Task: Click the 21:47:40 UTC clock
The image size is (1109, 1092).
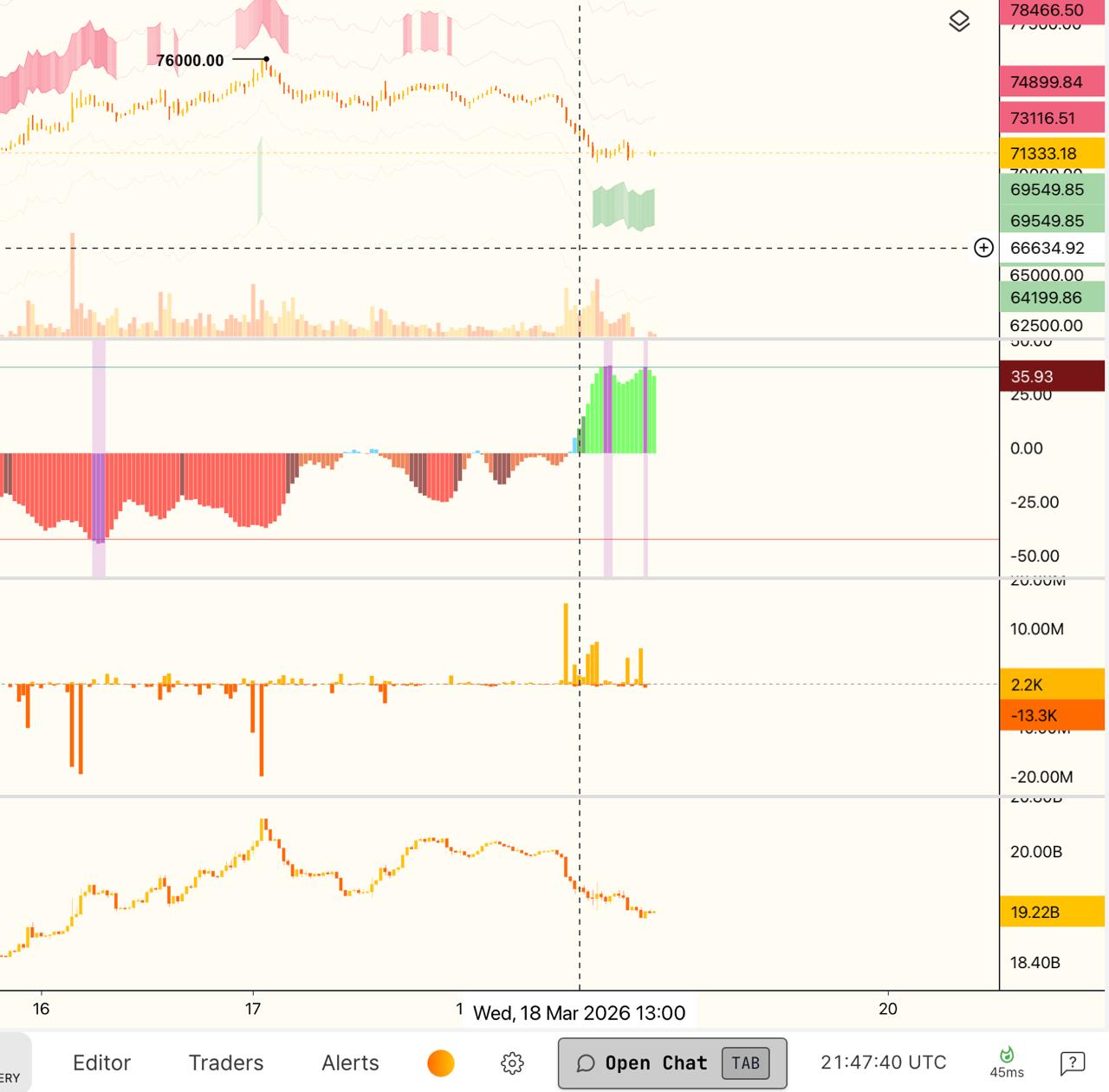Action: [883, 1063]
